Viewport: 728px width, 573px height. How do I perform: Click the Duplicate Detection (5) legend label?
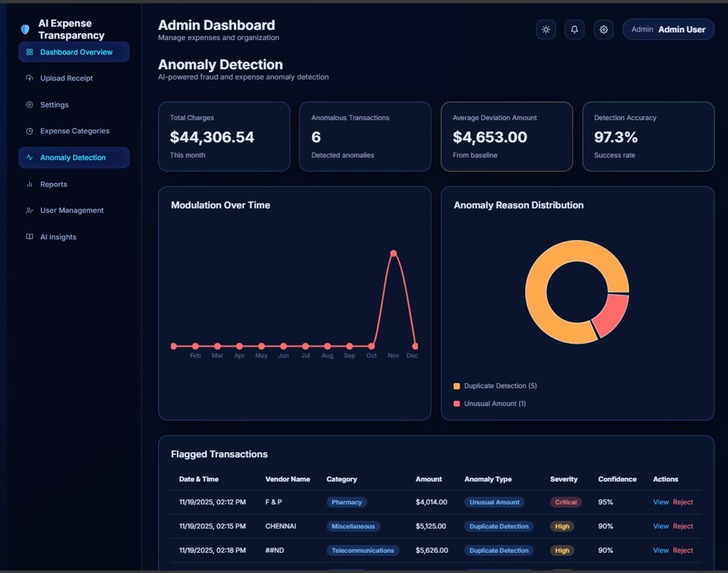tap(500, 386)
